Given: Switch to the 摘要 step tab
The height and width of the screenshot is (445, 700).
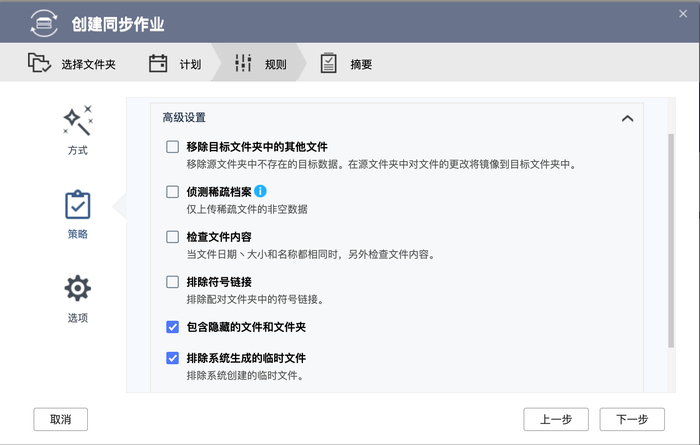Looking at the screenshot, I should click(361, 65).
